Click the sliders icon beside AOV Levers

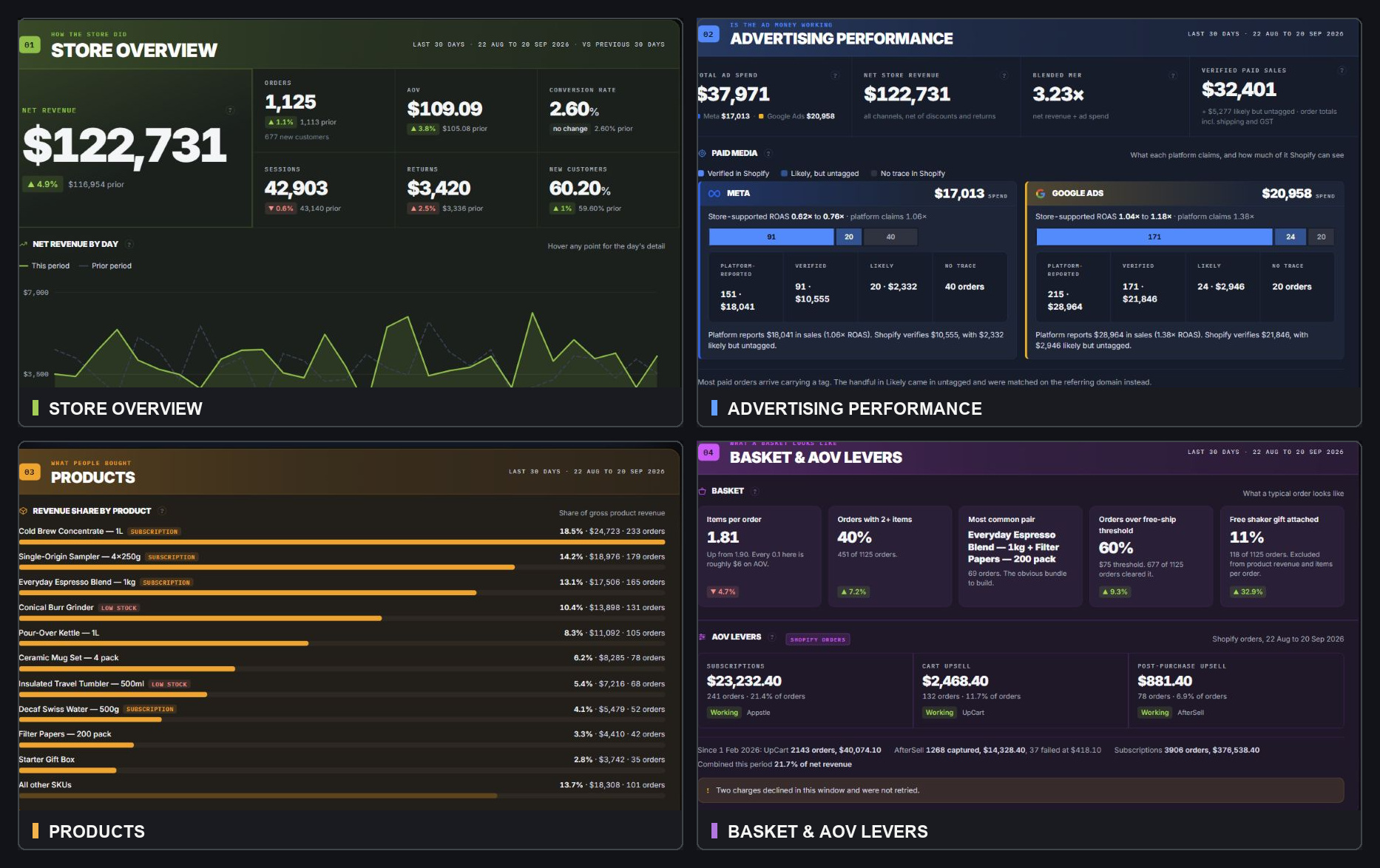702,637
